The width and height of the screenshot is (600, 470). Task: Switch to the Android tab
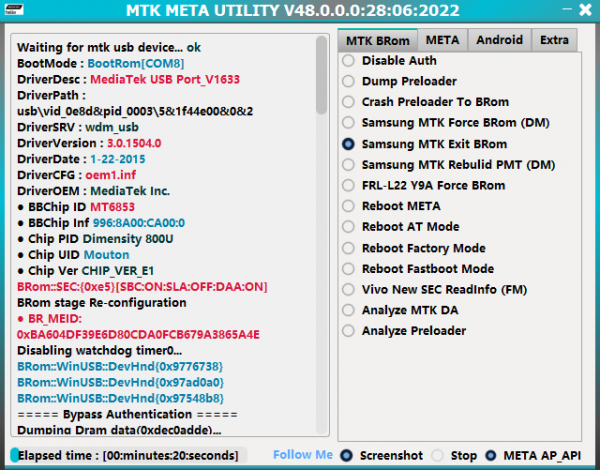tap(499, 40)
